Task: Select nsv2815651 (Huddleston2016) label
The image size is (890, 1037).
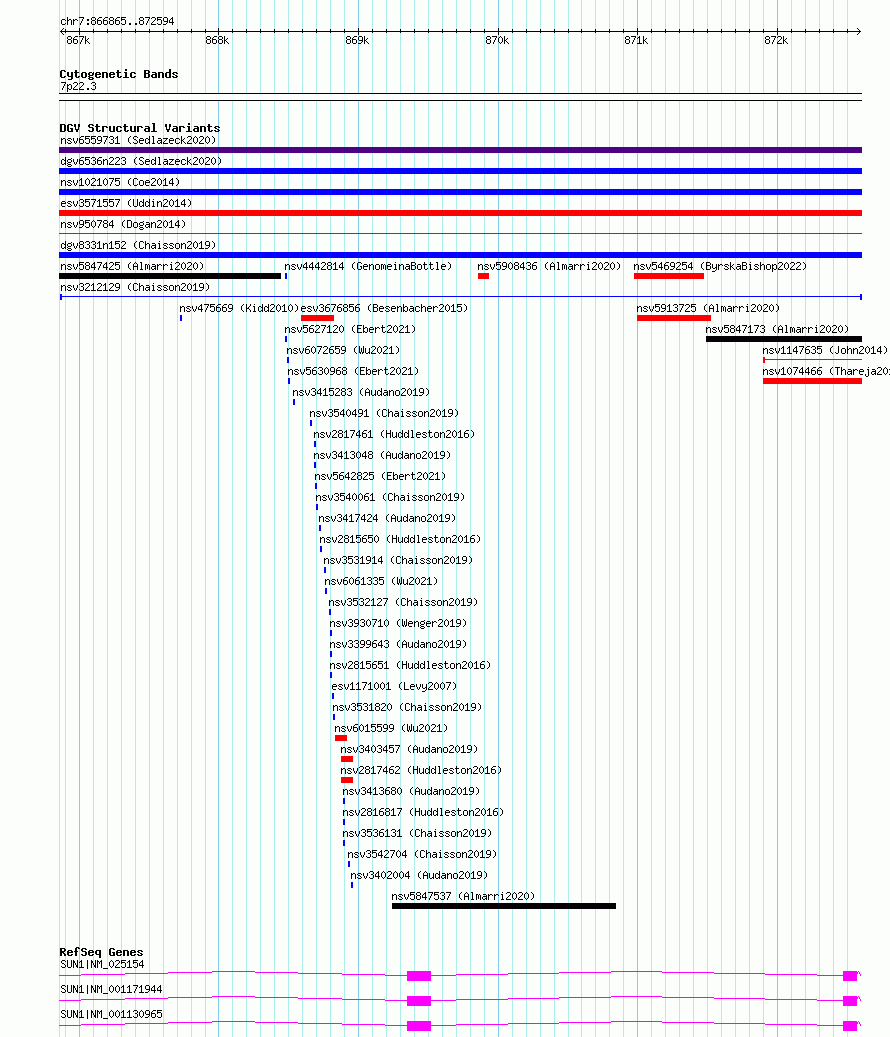Action: click(410, 666)
